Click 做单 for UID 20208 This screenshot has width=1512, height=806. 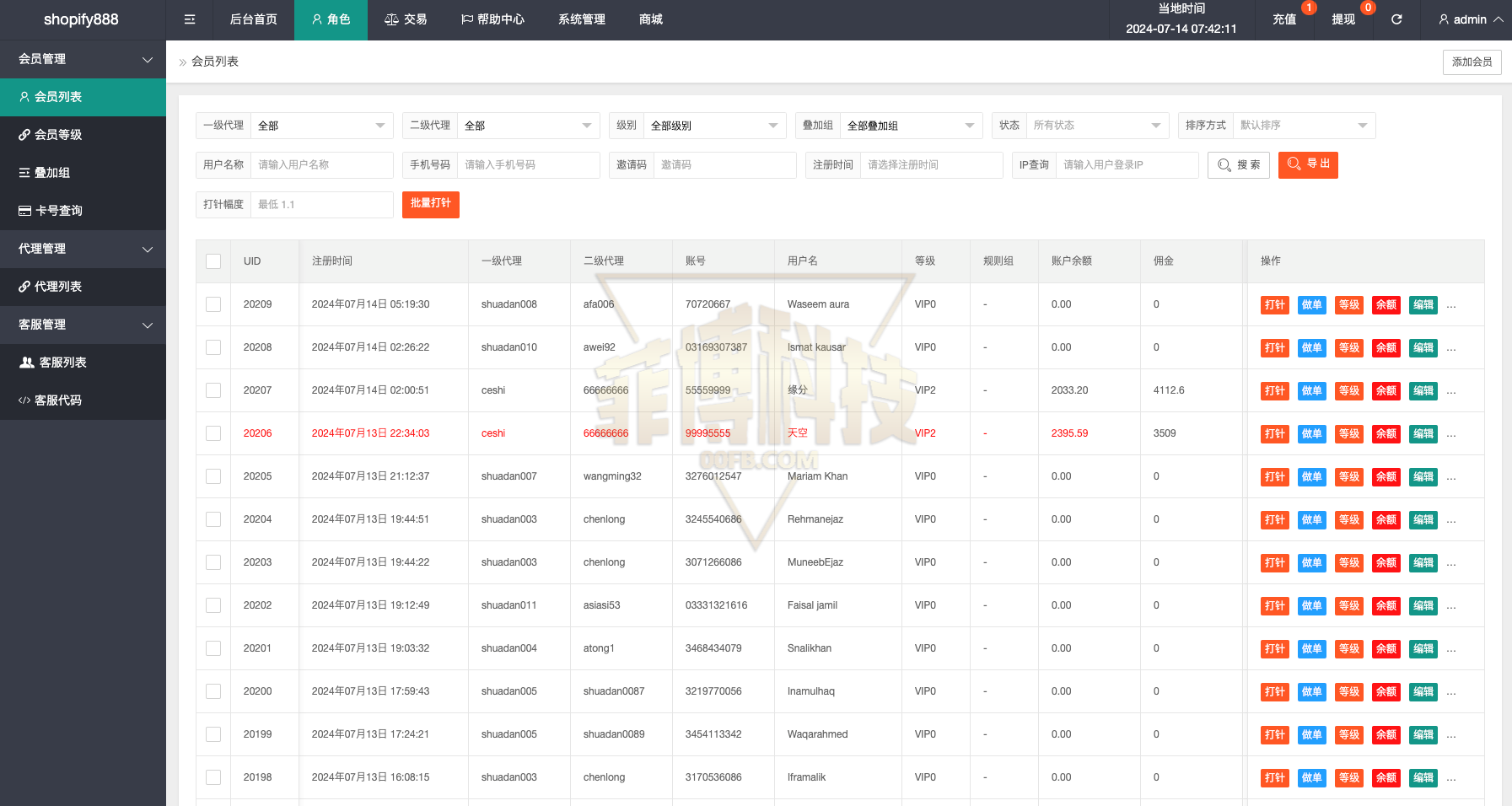pyautogui.click(x=1311, y=347)
